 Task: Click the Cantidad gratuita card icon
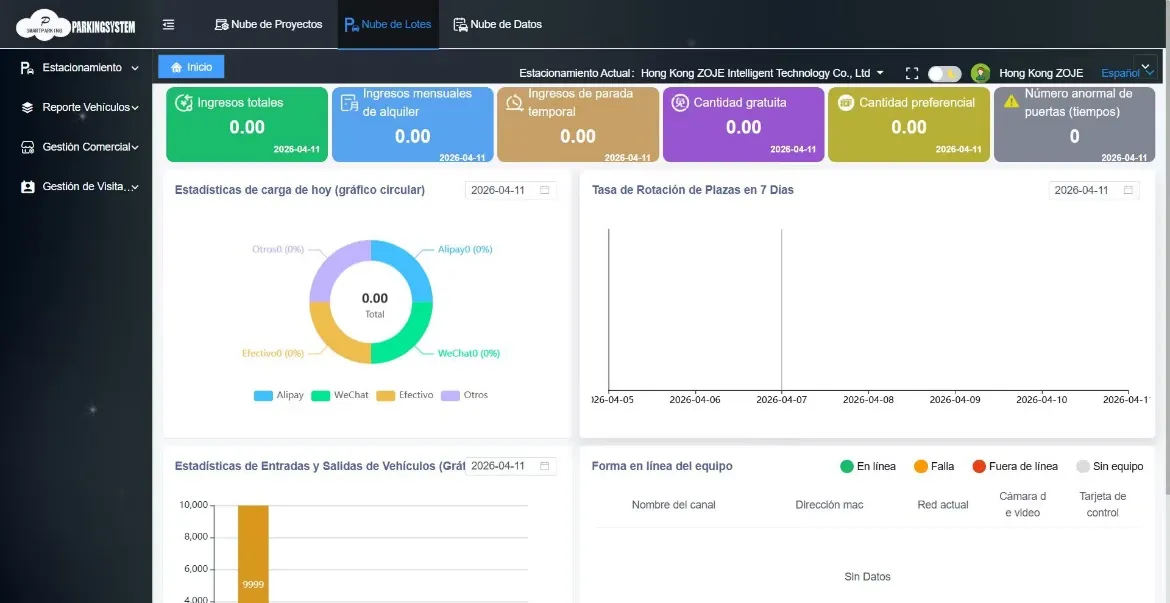point(680,102)
